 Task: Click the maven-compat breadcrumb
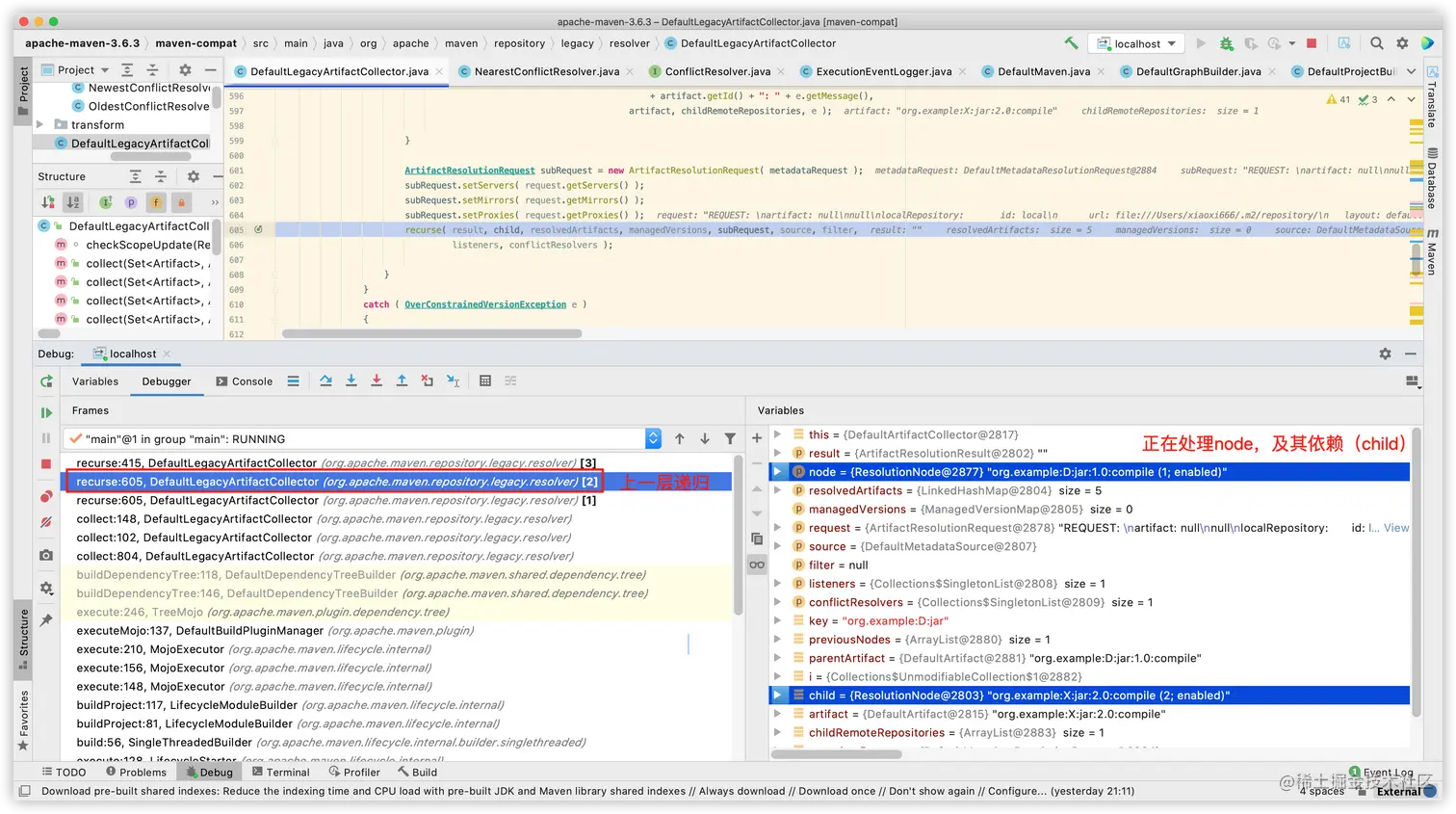click(195, 43)
